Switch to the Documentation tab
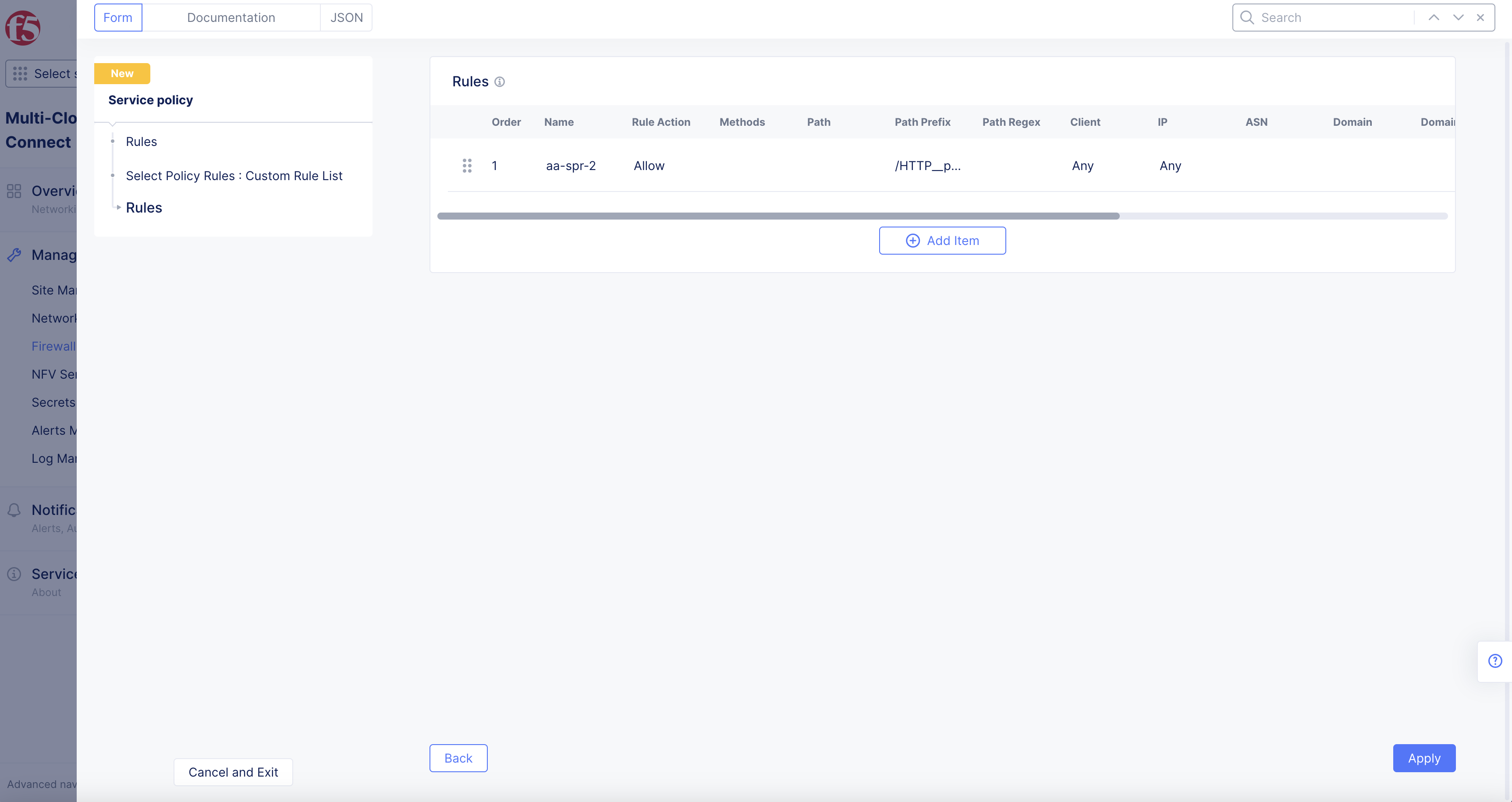1512x802 pixels. 231,18
